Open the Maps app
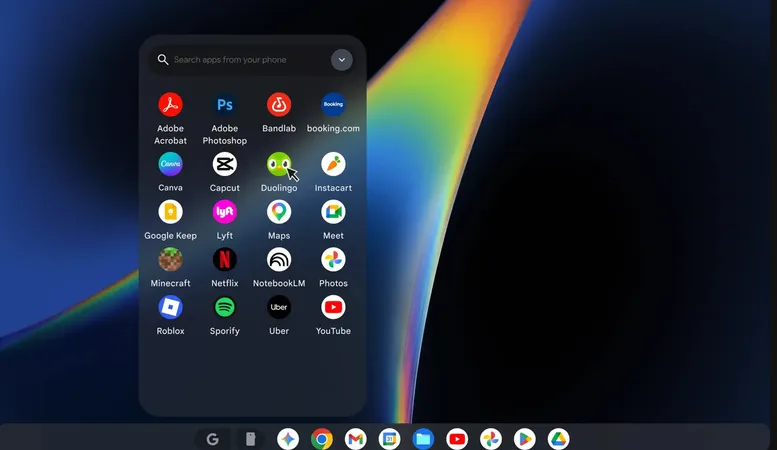 [x=279, y=212]
